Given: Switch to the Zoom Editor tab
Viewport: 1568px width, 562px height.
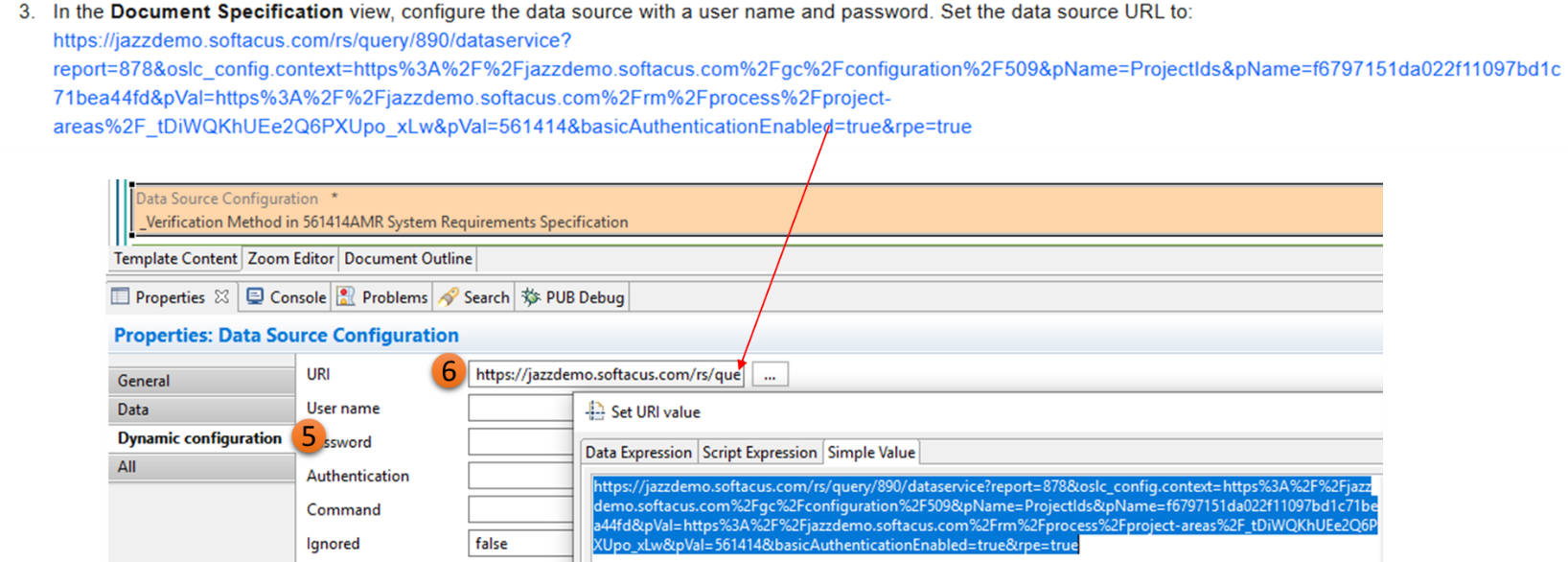Looking at the screenshot, I should tap(290, 259).
